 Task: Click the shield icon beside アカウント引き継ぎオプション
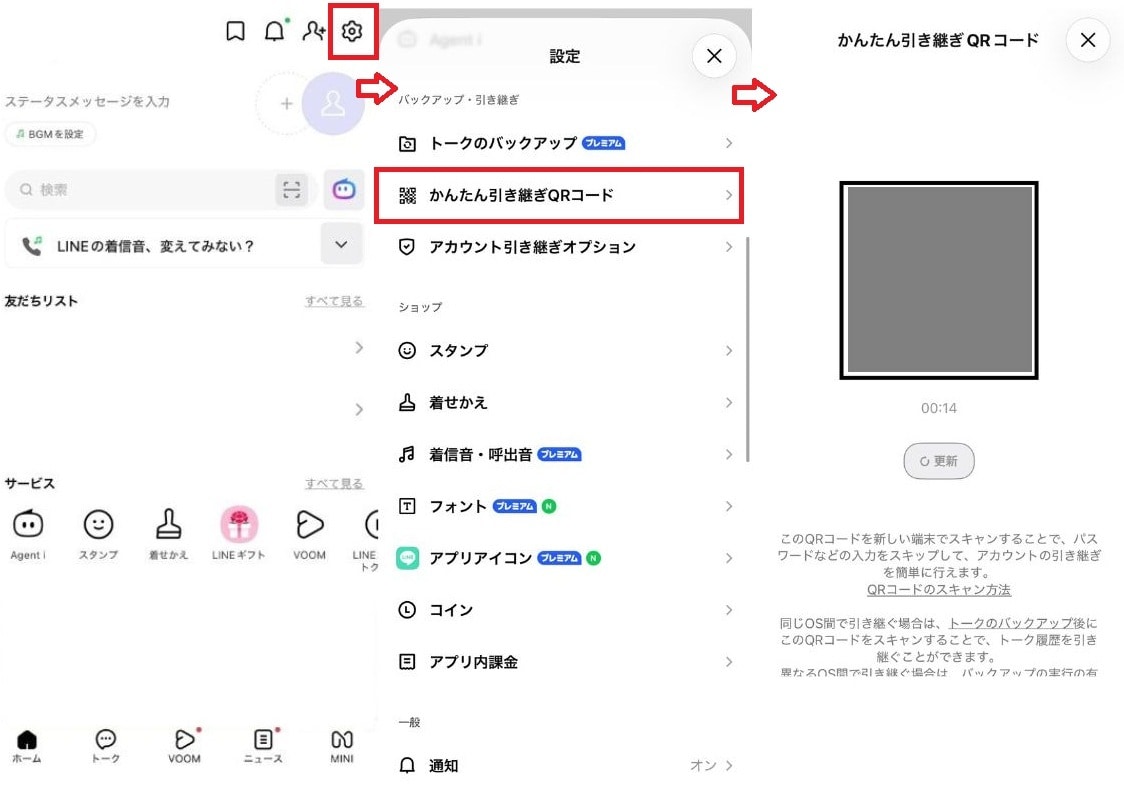[x=407, y=247]
